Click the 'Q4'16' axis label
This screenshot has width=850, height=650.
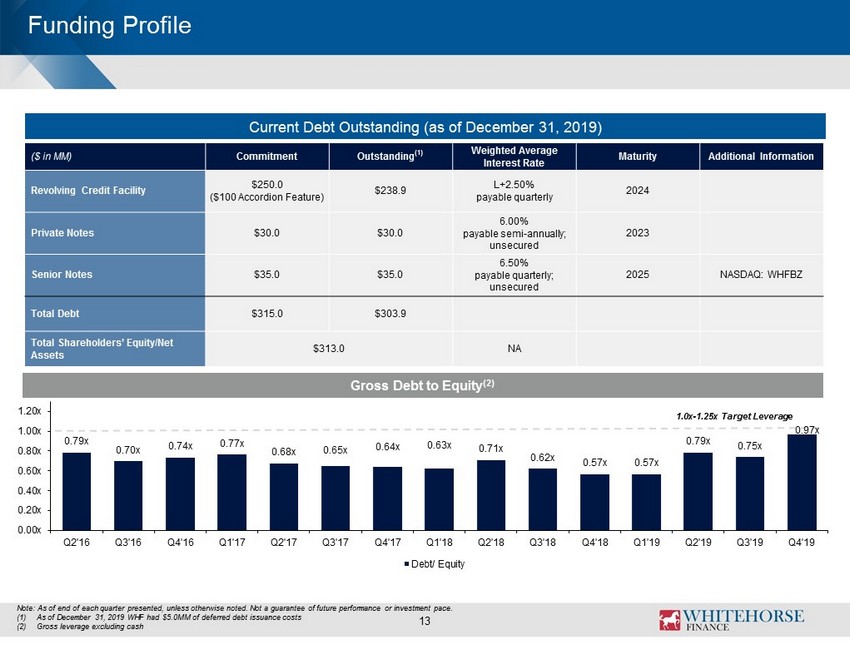click(180, 542)
